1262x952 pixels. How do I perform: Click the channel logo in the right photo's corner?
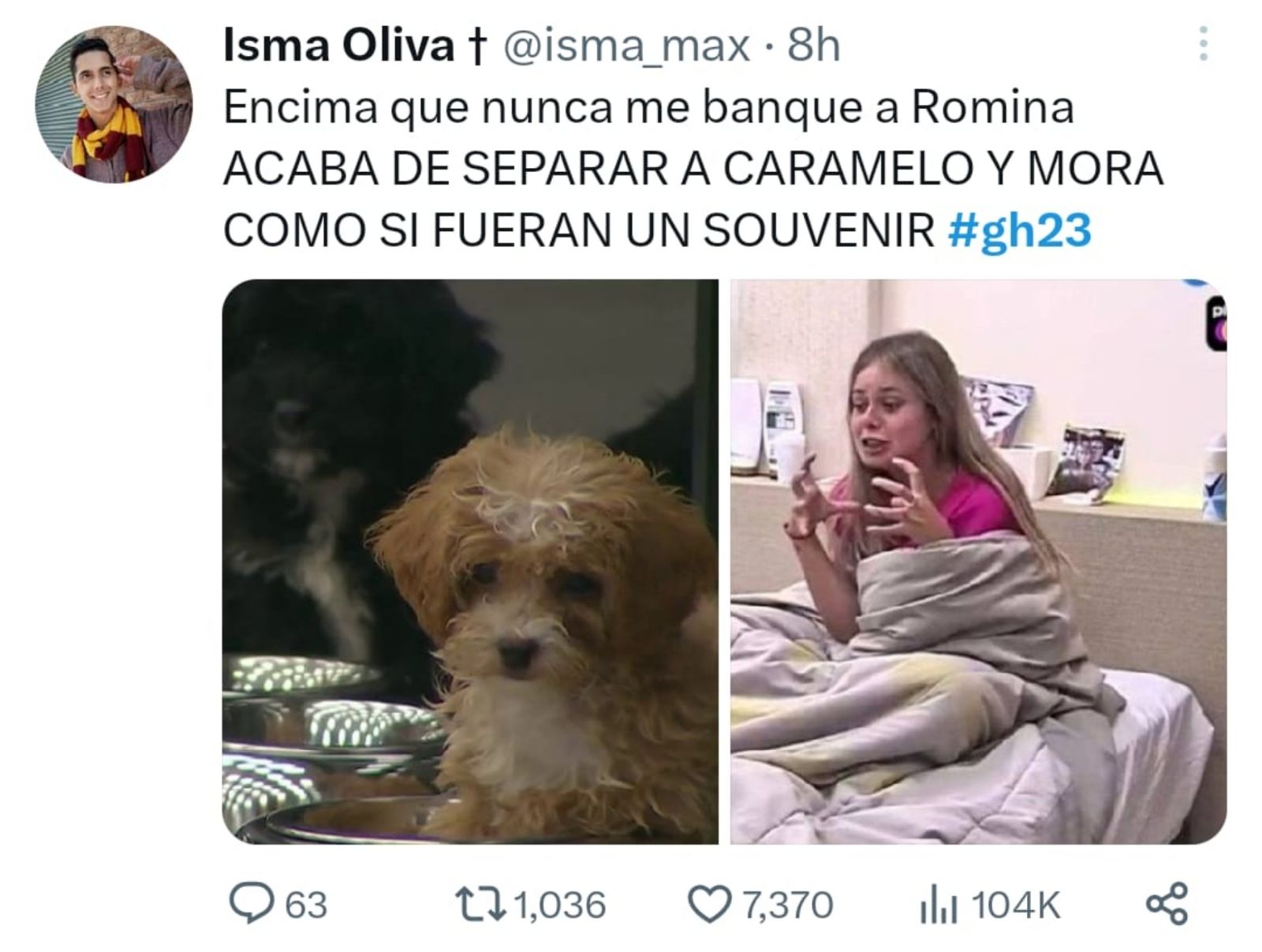(1215, 323)
